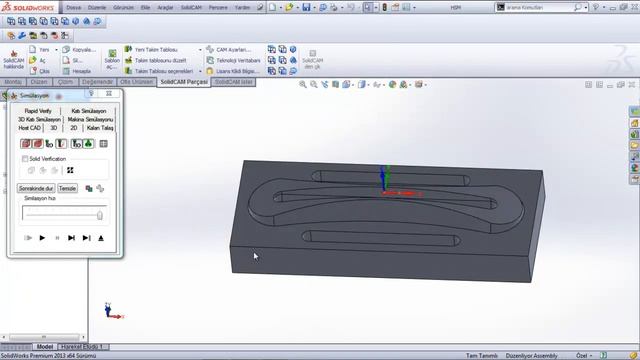The width and height of the screenshot is (640, 360).
Task: Click the Section View icon
Action: pyautogui.click(x=336, y=84)
